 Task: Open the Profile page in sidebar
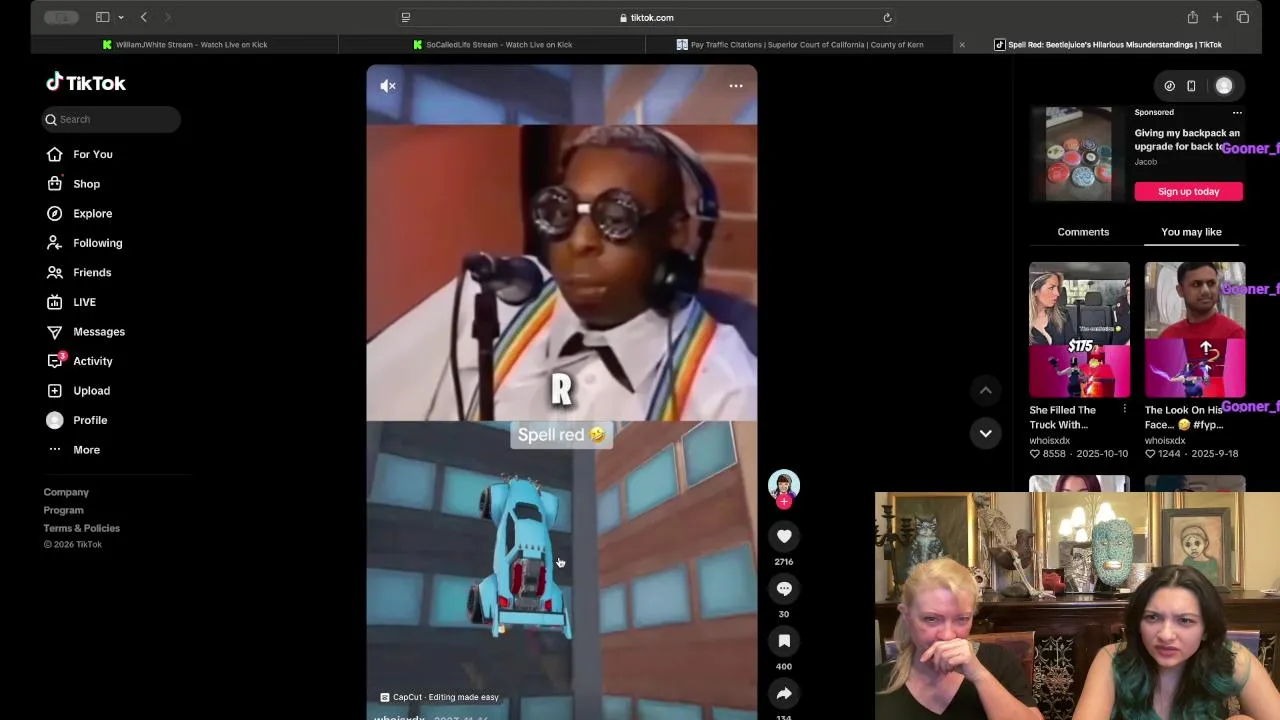click(77, 420)
